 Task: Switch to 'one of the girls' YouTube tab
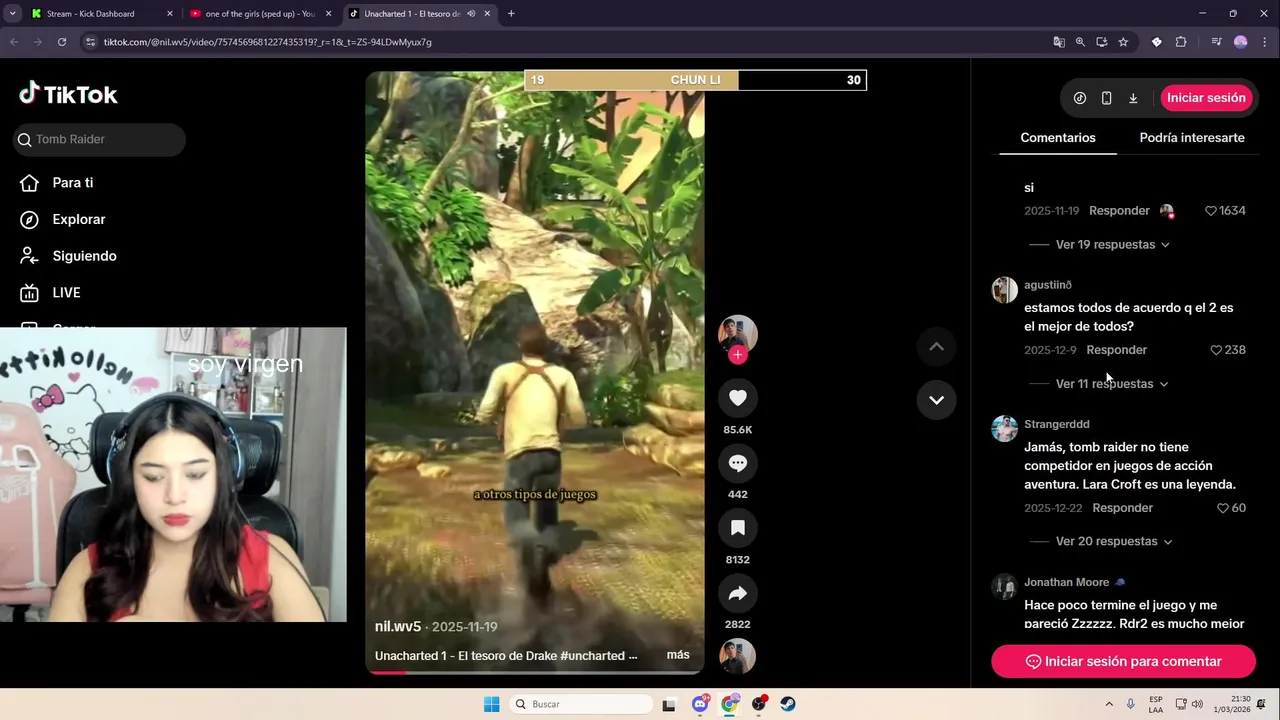click(x=260, y=14)
